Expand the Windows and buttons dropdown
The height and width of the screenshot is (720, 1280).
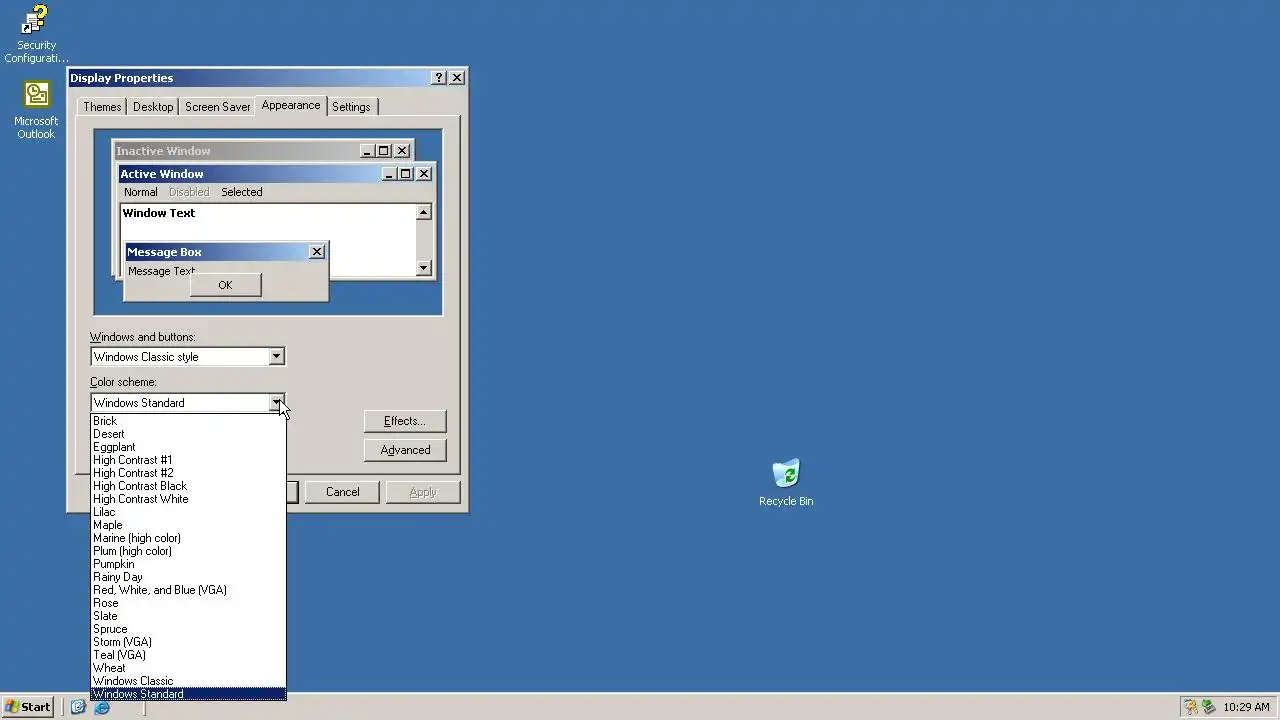coord(276,357)
